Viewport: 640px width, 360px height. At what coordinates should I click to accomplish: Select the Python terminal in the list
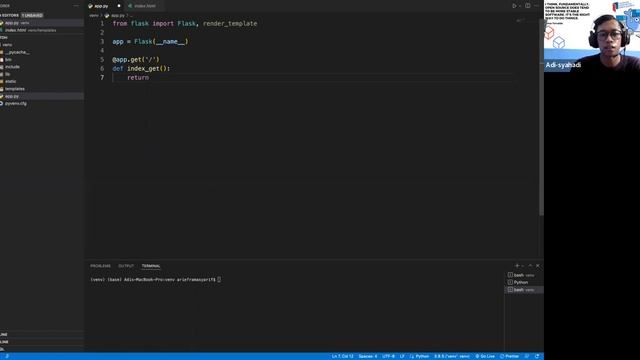524,282
